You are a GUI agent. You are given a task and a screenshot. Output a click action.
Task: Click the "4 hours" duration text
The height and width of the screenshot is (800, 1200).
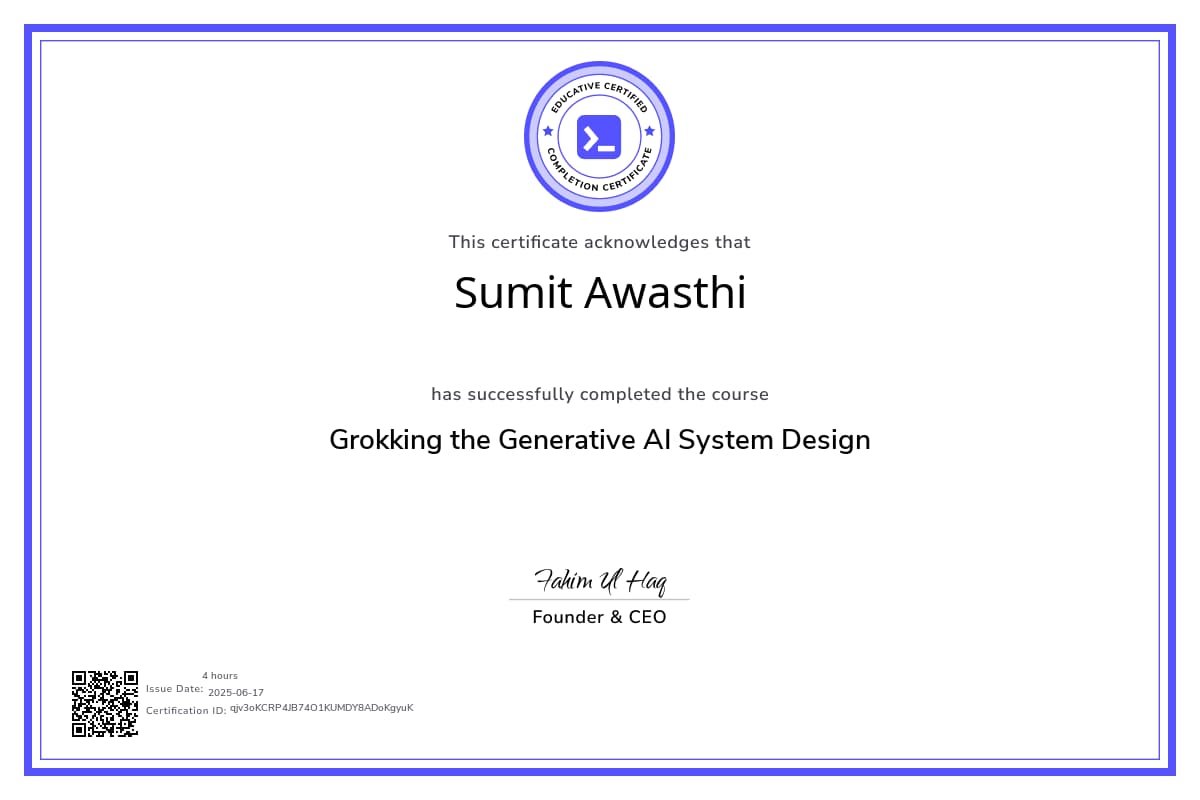220,676
